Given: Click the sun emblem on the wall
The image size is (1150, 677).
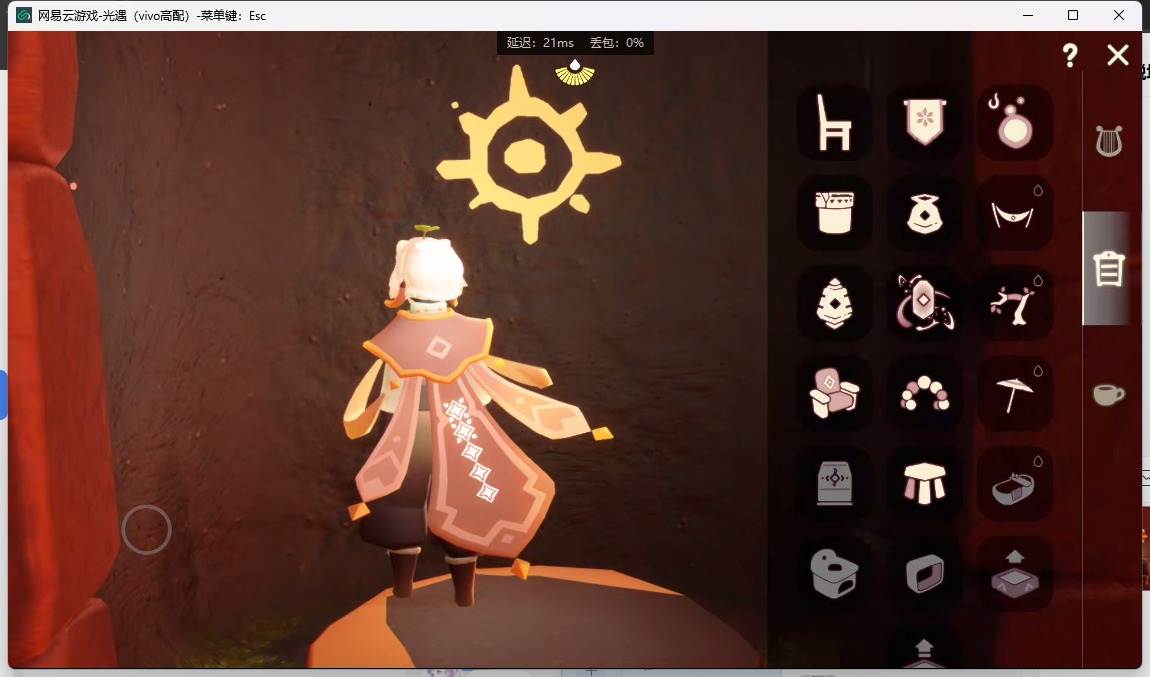Looking at the screenshot, I should (x=529, y=155).
